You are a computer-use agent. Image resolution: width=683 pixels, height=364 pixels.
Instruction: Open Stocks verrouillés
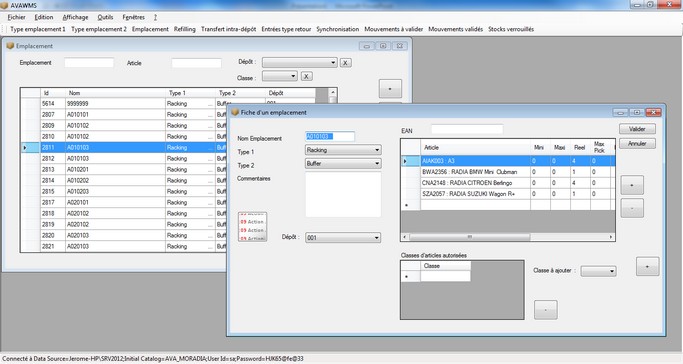point(511,29)
